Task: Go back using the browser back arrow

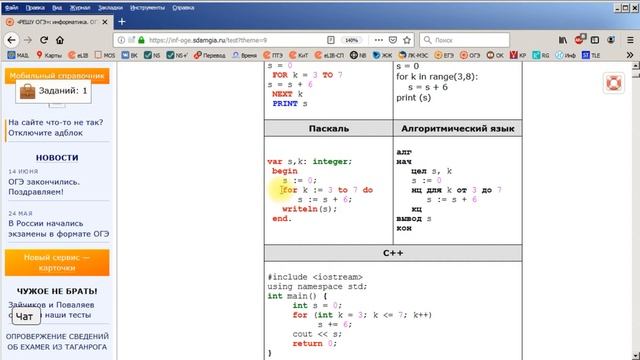Action: click(x=11, y=40)
